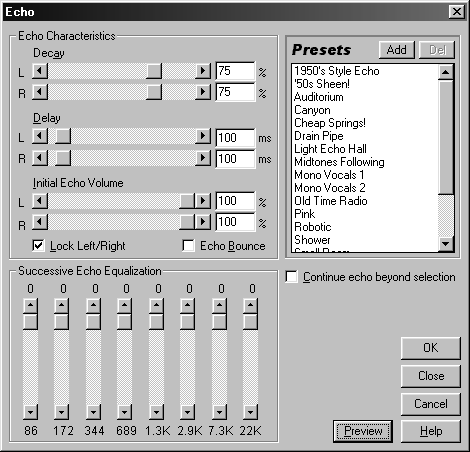Click the presets list scroll up arrow

(446, 72)
